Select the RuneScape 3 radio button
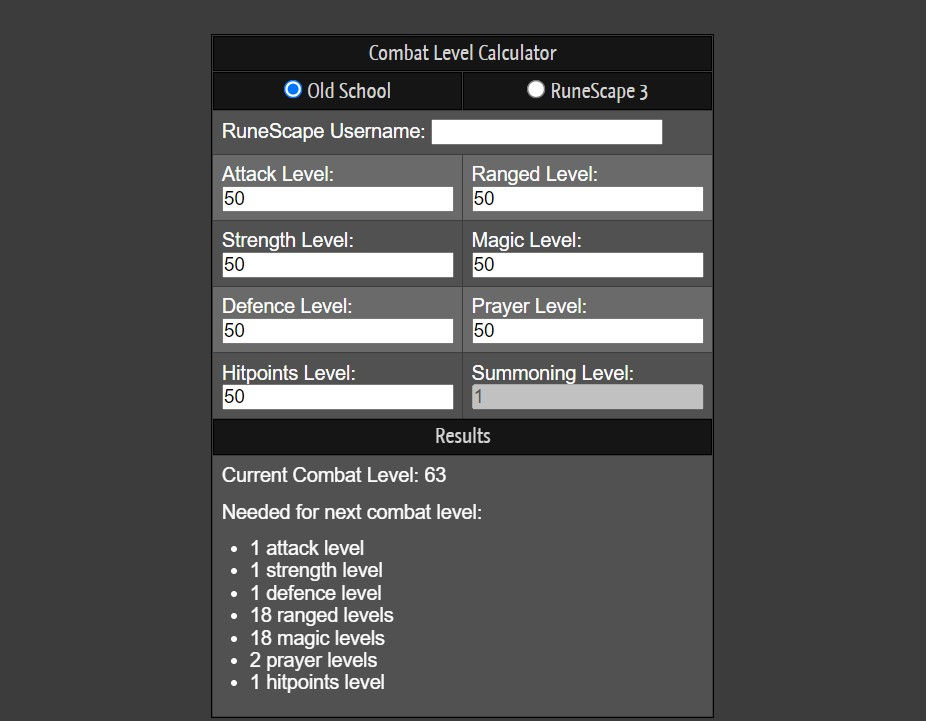926x721 pixels. click(x=536, y=89)
